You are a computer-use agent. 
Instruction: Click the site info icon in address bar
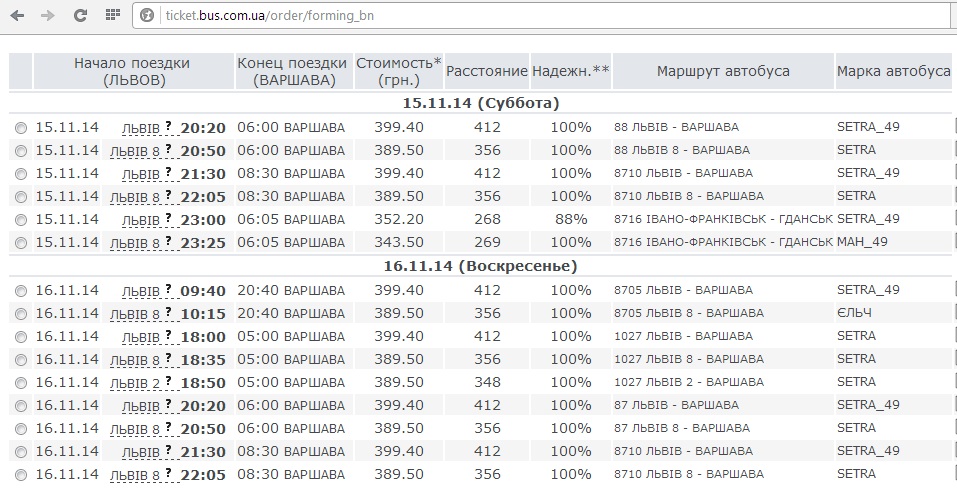[x=148, y=17]
